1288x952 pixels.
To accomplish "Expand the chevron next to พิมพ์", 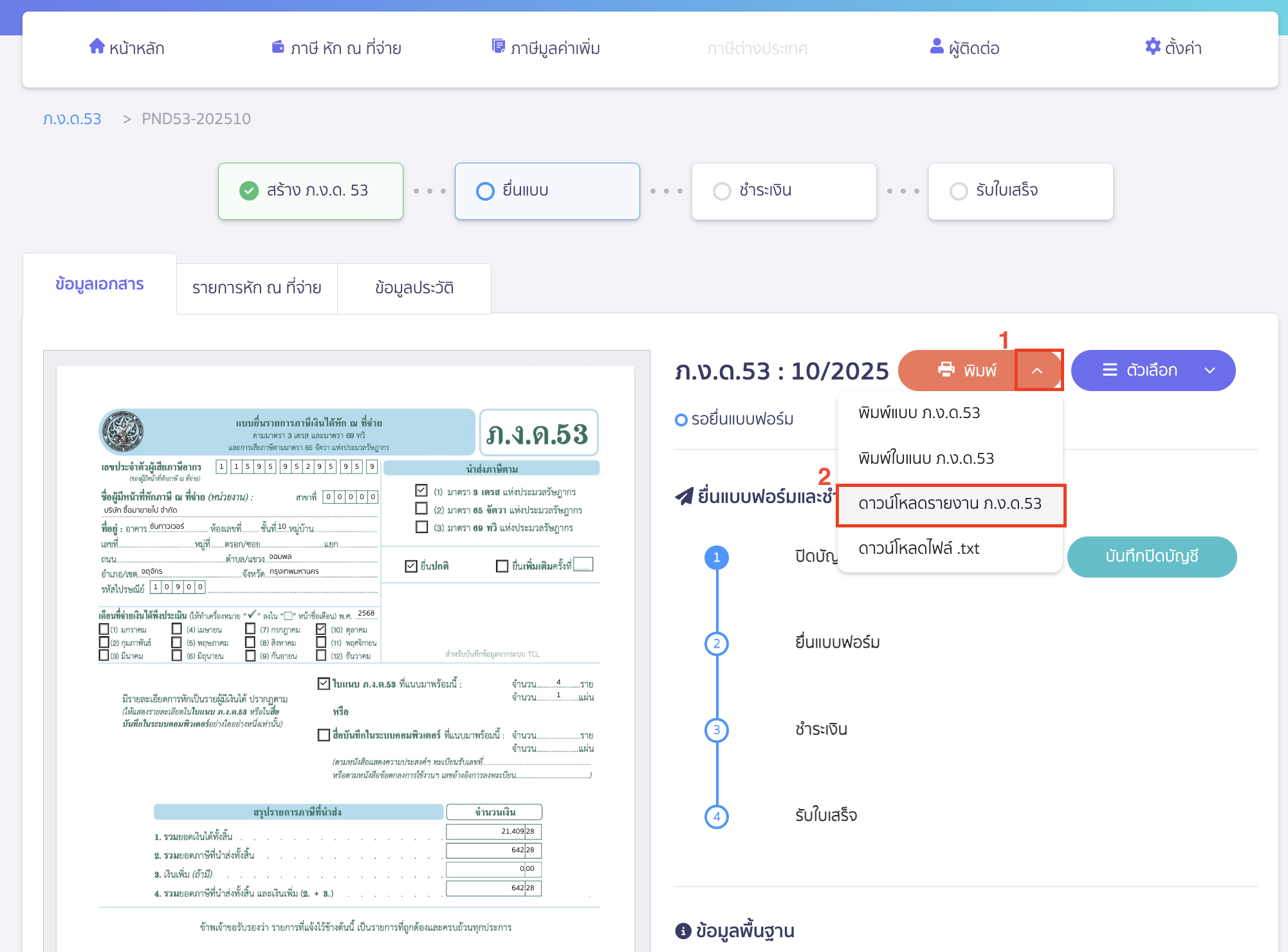I will [x=1039, y=370].
